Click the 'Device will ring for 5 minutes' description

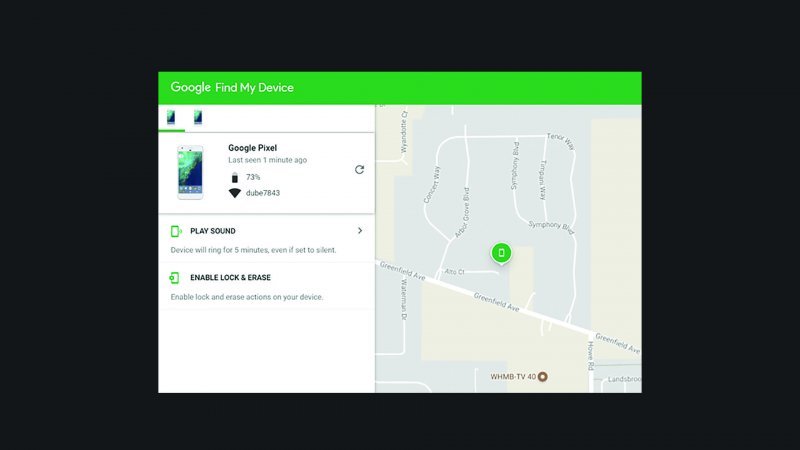click(253, 250)
